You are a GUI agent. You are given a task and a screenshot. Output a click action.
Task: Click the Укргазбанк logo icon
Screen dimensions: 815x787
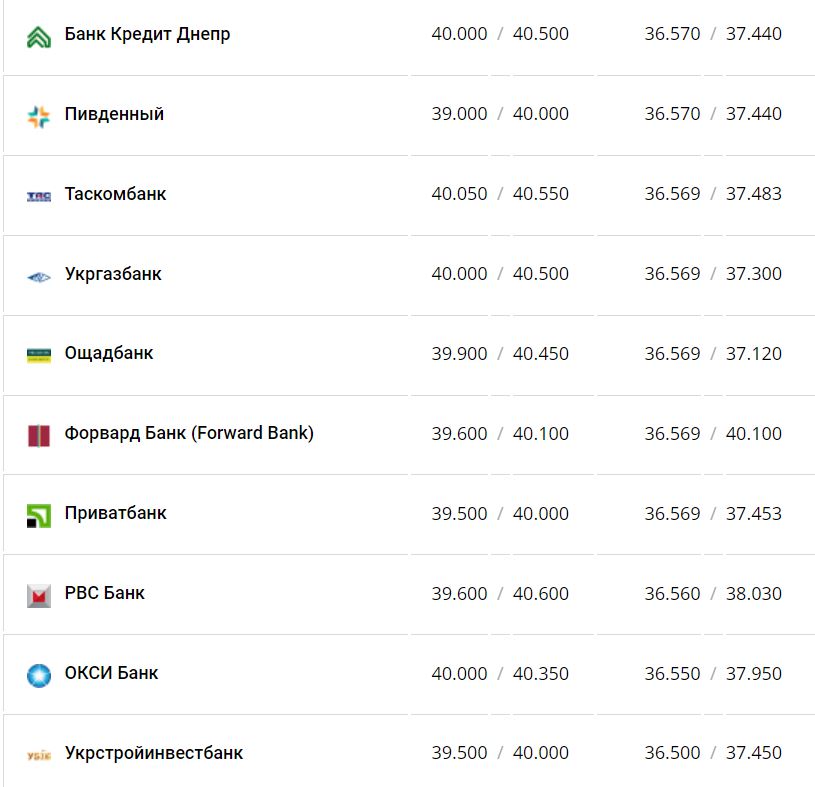38,276
